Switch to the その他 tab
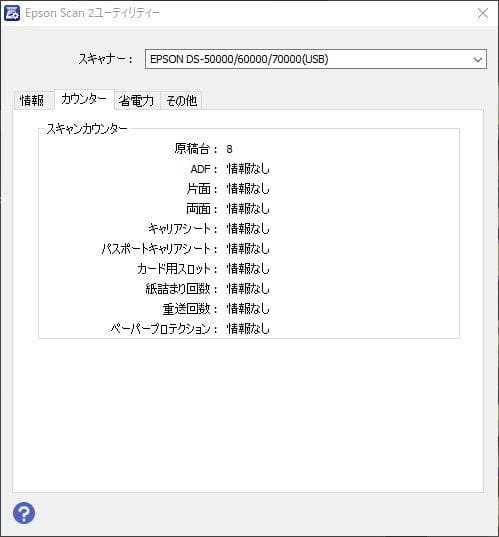 tap(181, 100)
